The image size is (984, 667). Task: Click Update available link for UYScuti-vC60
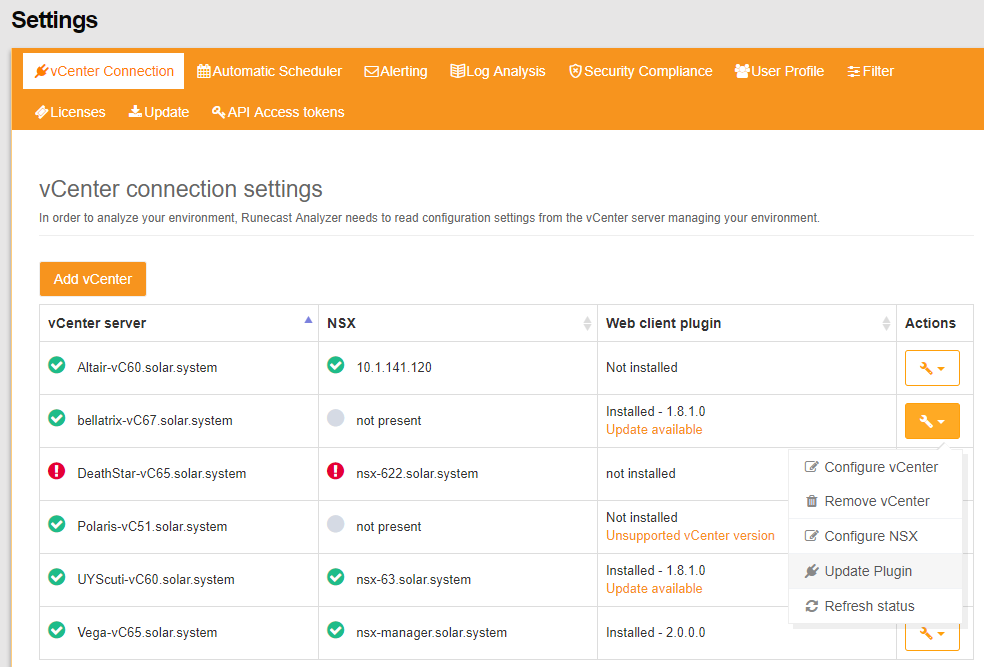pos(654,589)
